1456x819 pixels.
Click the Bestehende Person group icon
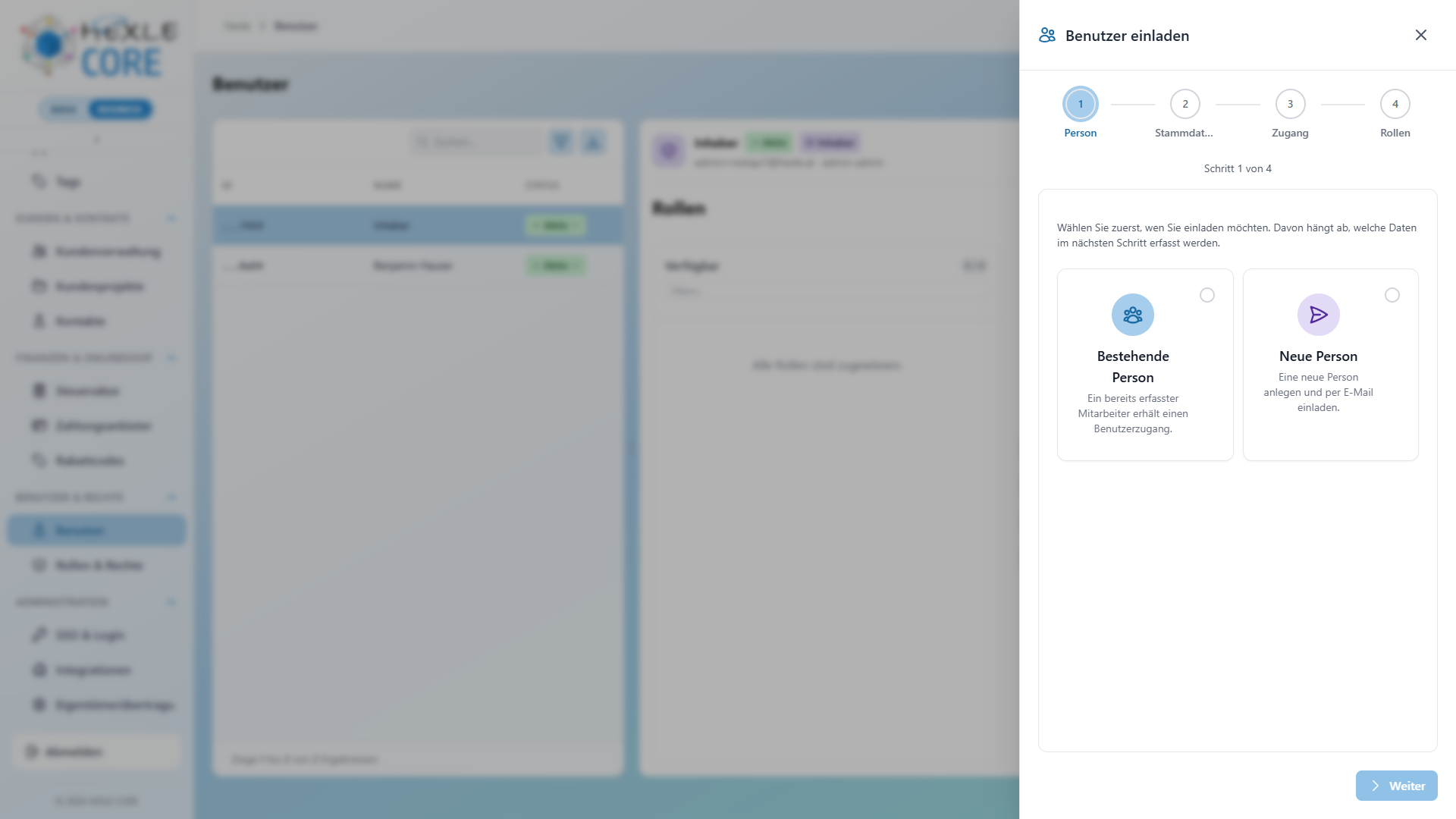pyautogui.click(x=1133, y=315)
